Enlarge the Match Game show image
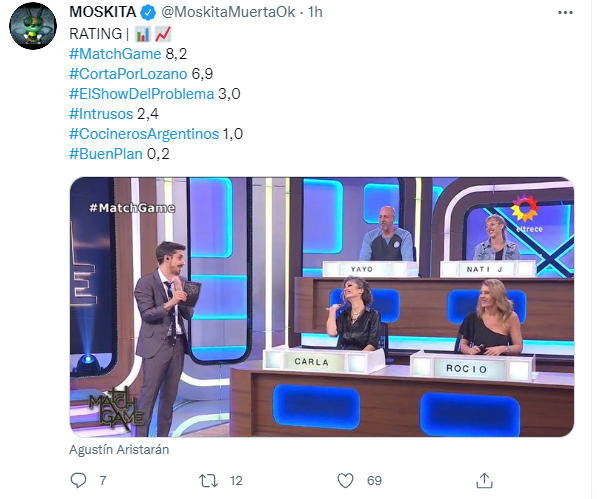The image size is (597, 499). point(322,307)
